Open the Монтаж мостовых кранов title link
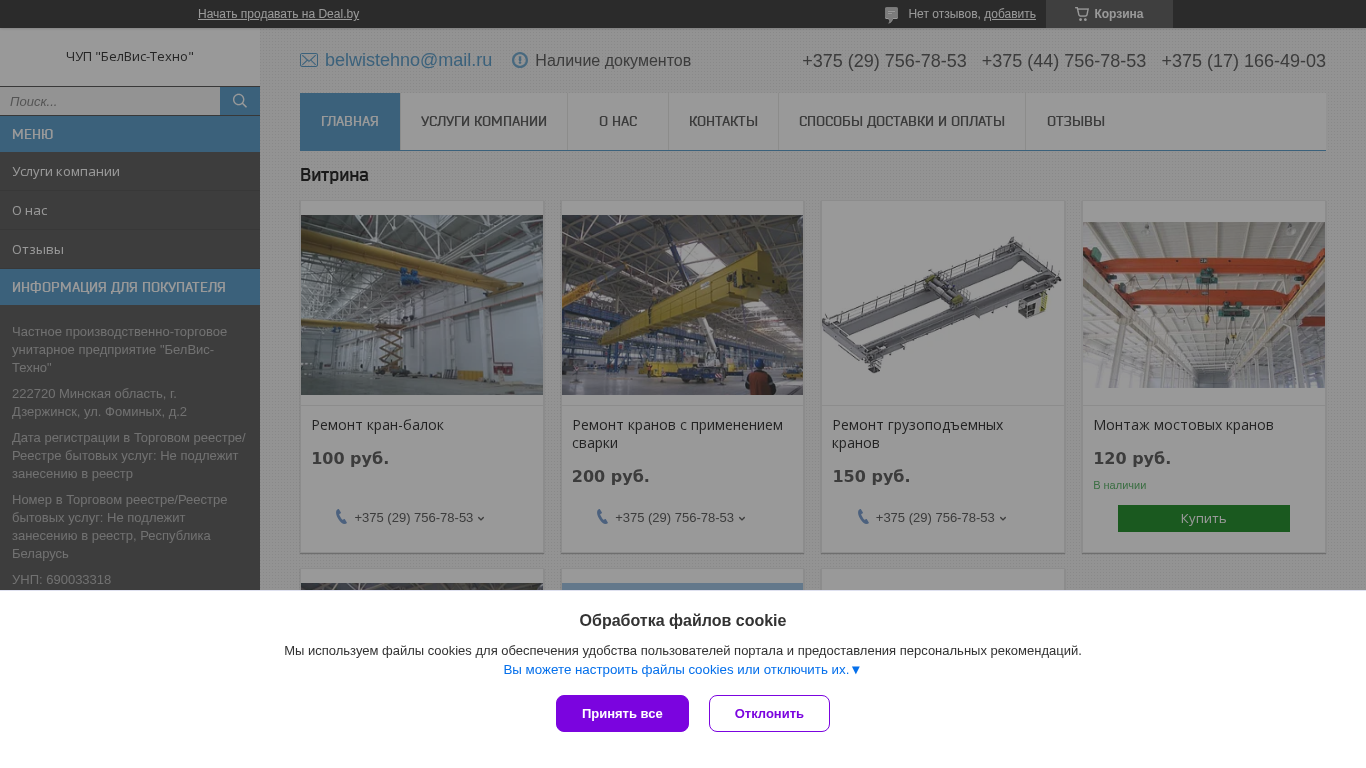1366x768 pixels. tap(1183, 425)
